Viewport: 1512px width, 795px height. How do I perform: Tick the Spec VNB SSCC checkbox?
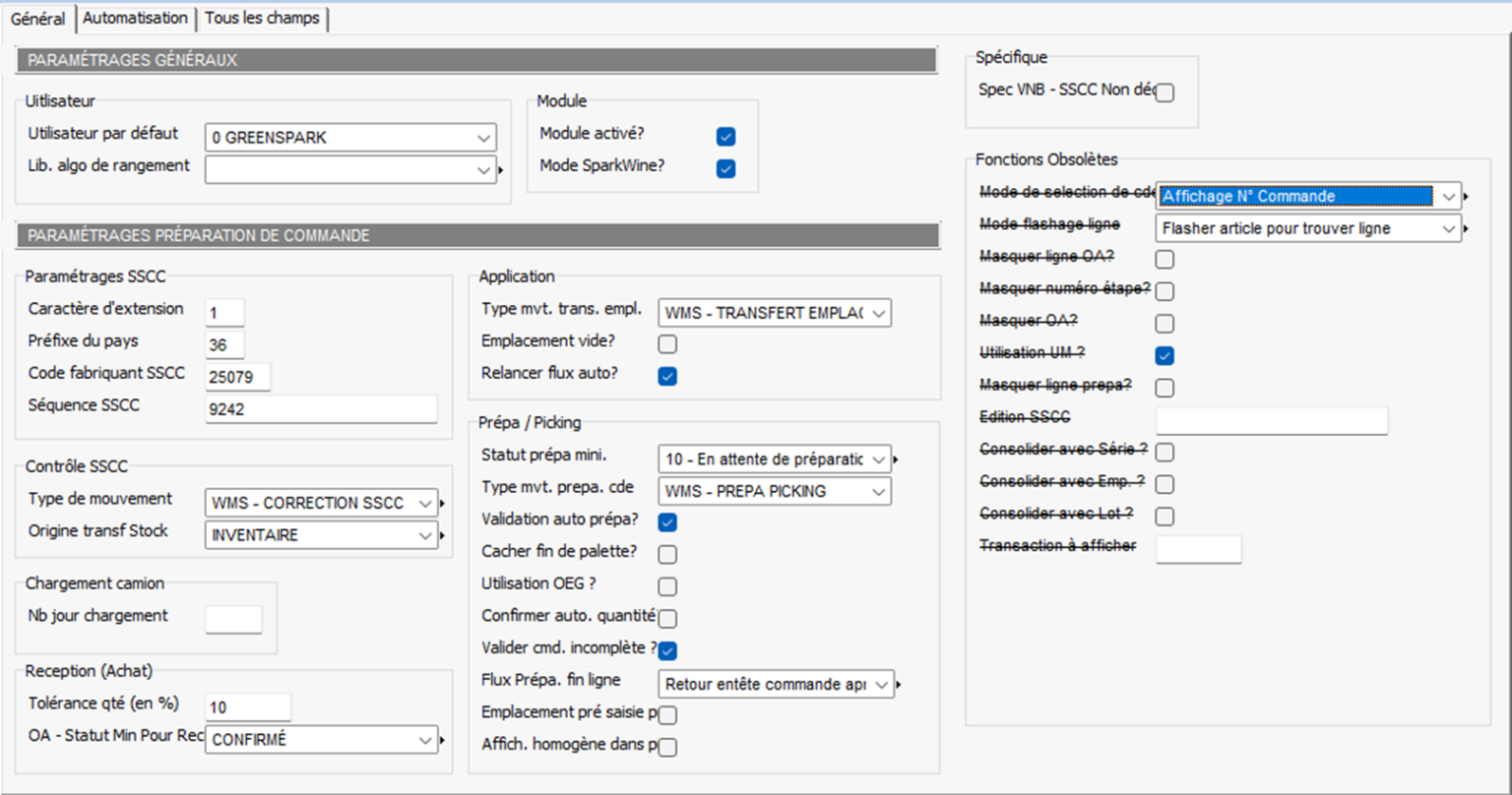tap(1165, 92)
